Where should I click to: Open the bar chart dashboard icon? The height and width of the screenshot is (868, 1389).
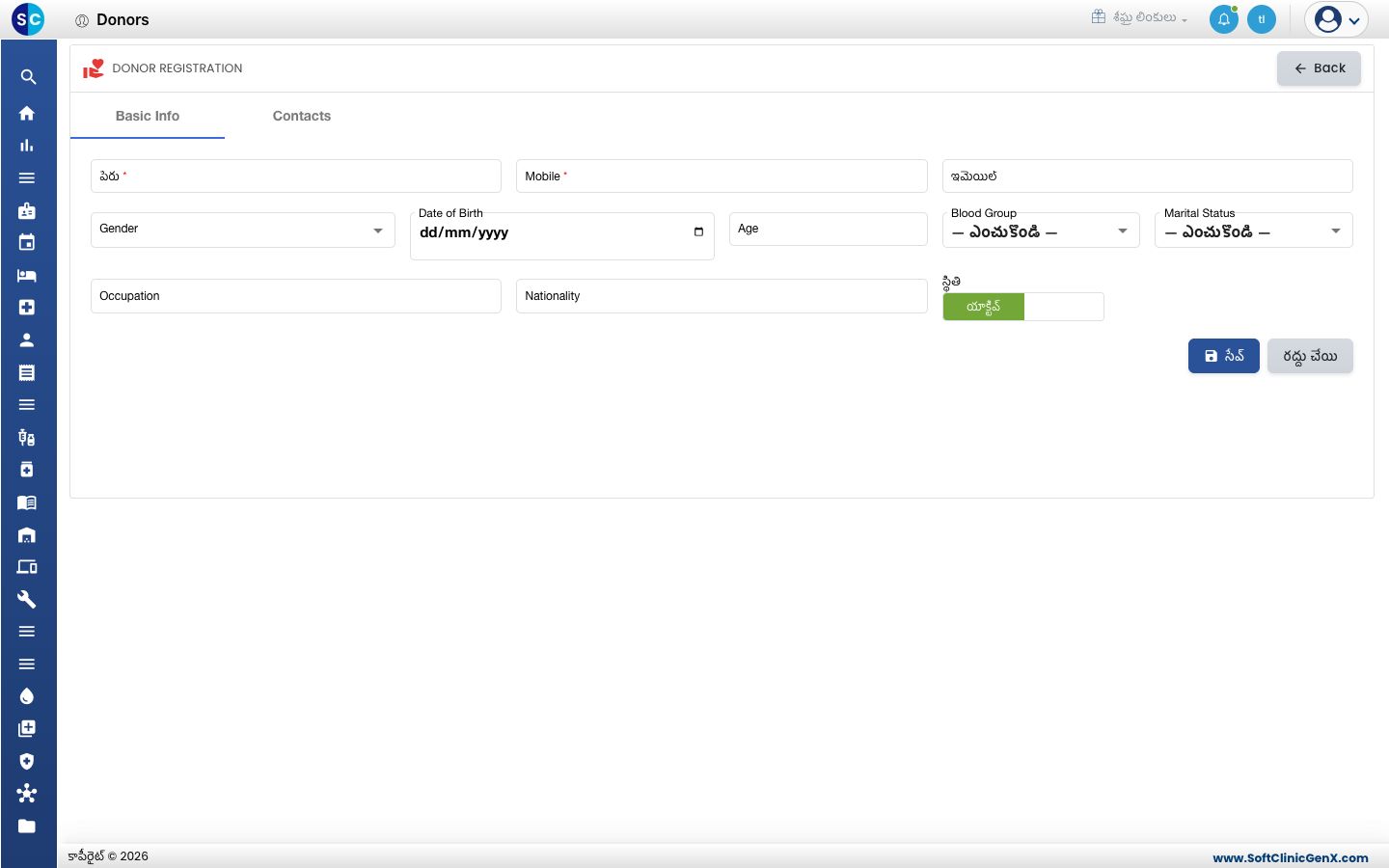27,146
